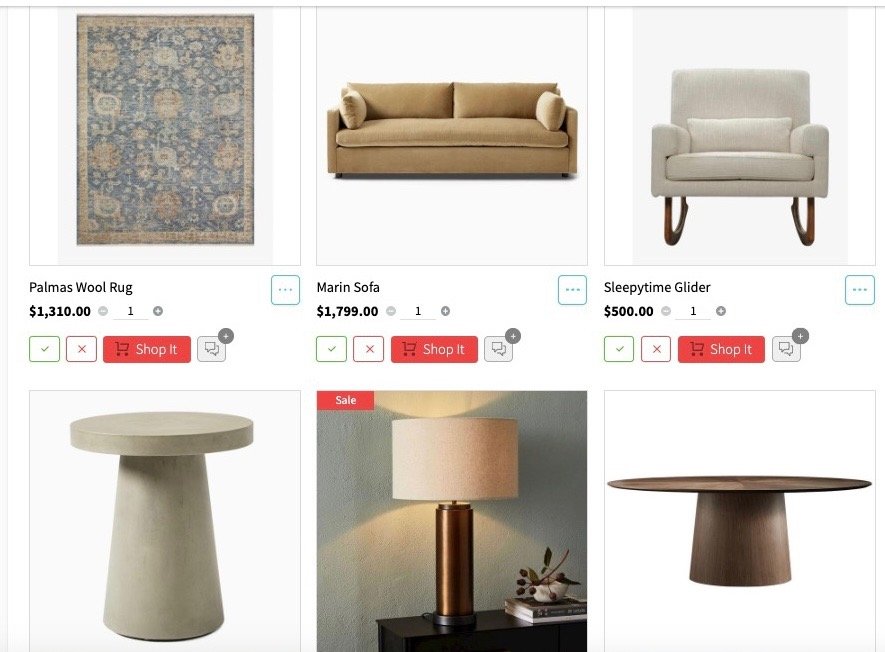
Task: Open more options menu for Sleepytime Glider
Action: click(860, 290)
